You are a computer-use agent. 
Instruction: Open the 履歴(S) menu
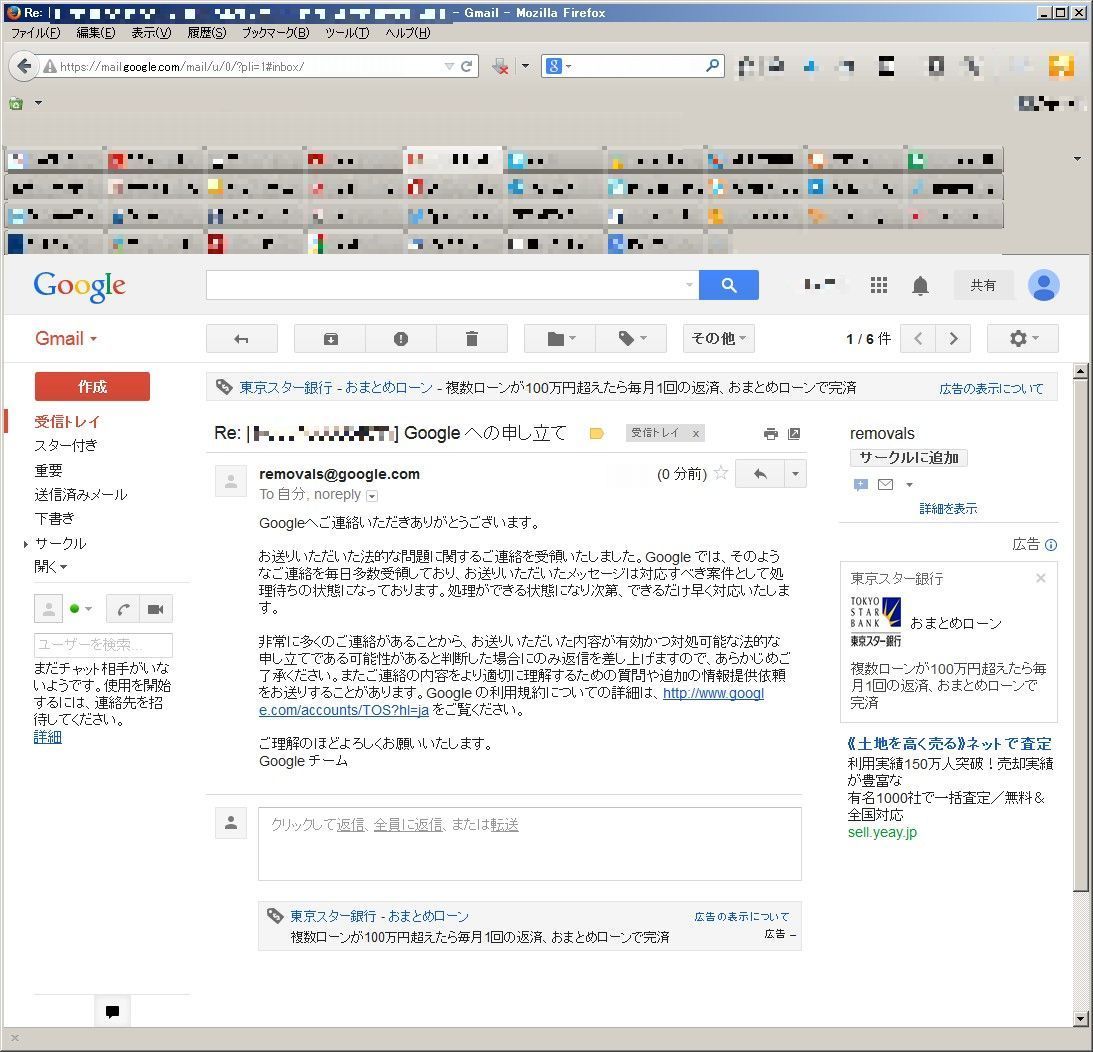click(x=206, y=33)
